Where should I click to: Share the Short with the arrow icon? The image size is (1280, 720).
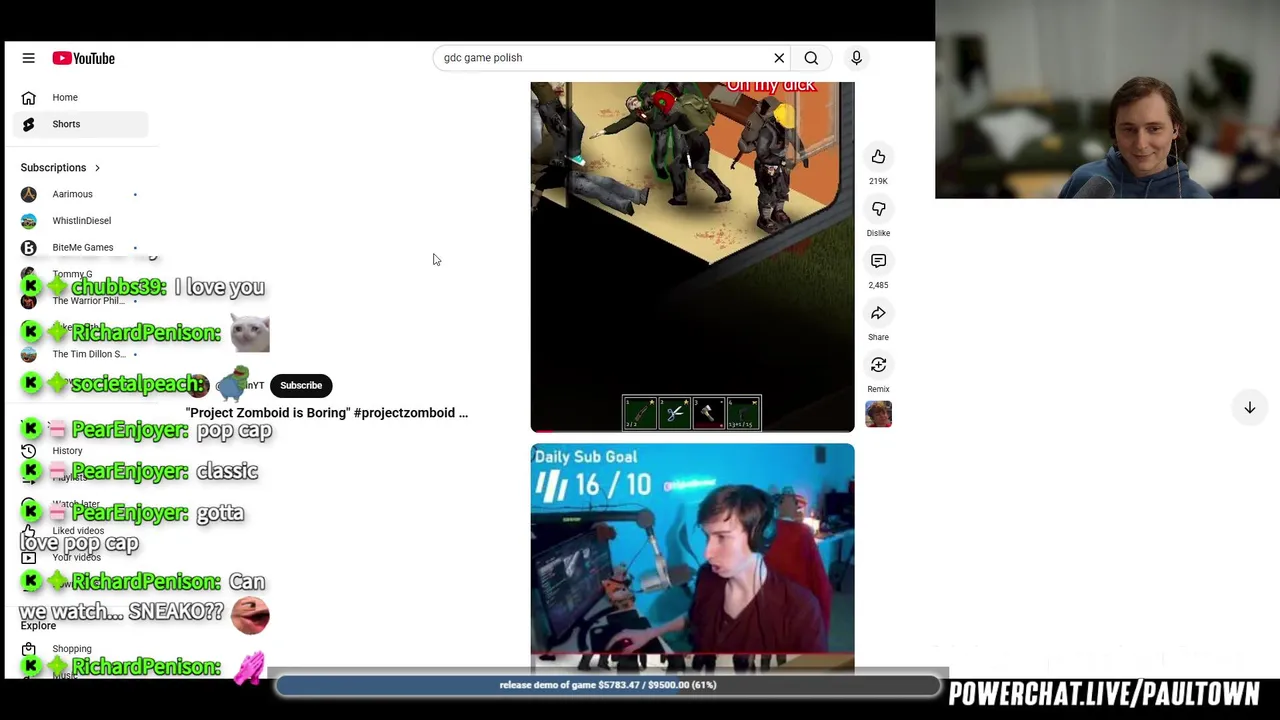tap(878, 313)
